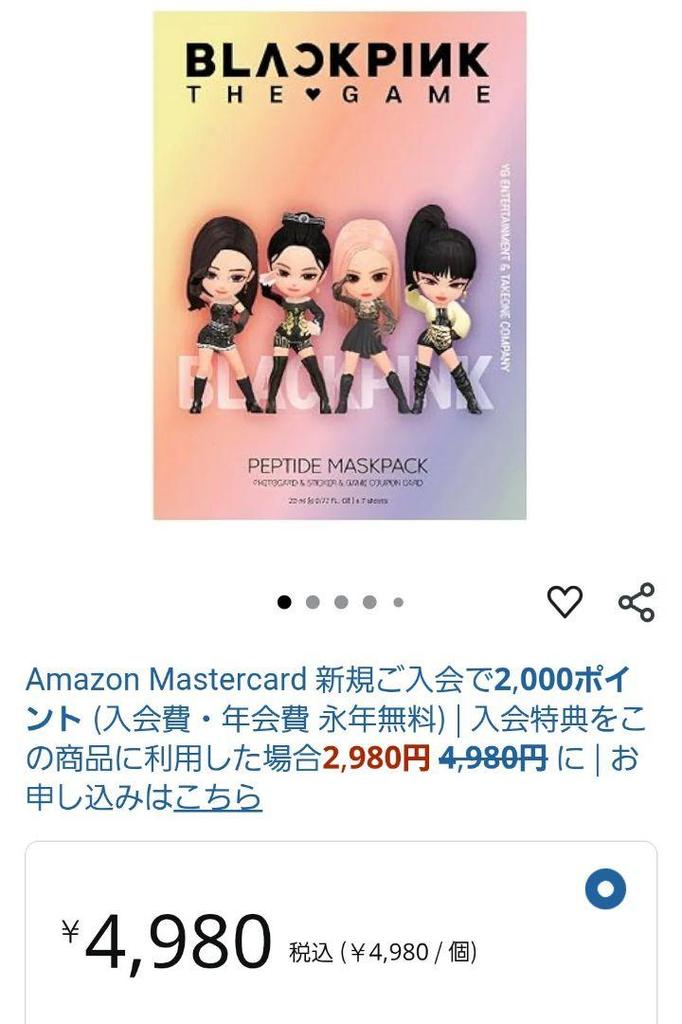
Task: Go to third image carousel dot
Action: click(341, 601)
